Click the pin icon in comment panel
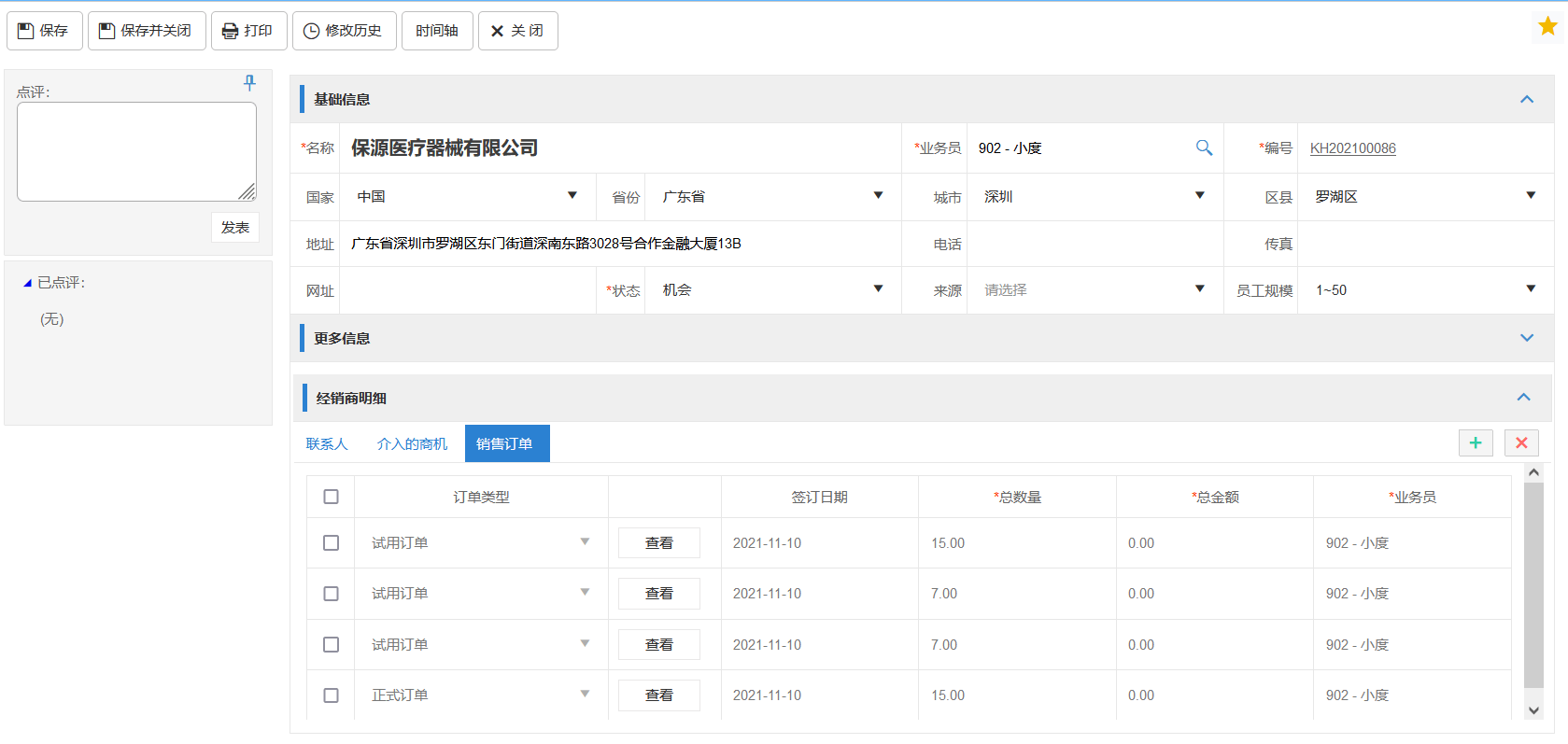The width and height of the screenshot is (1568, 744). tap(249, 83)
